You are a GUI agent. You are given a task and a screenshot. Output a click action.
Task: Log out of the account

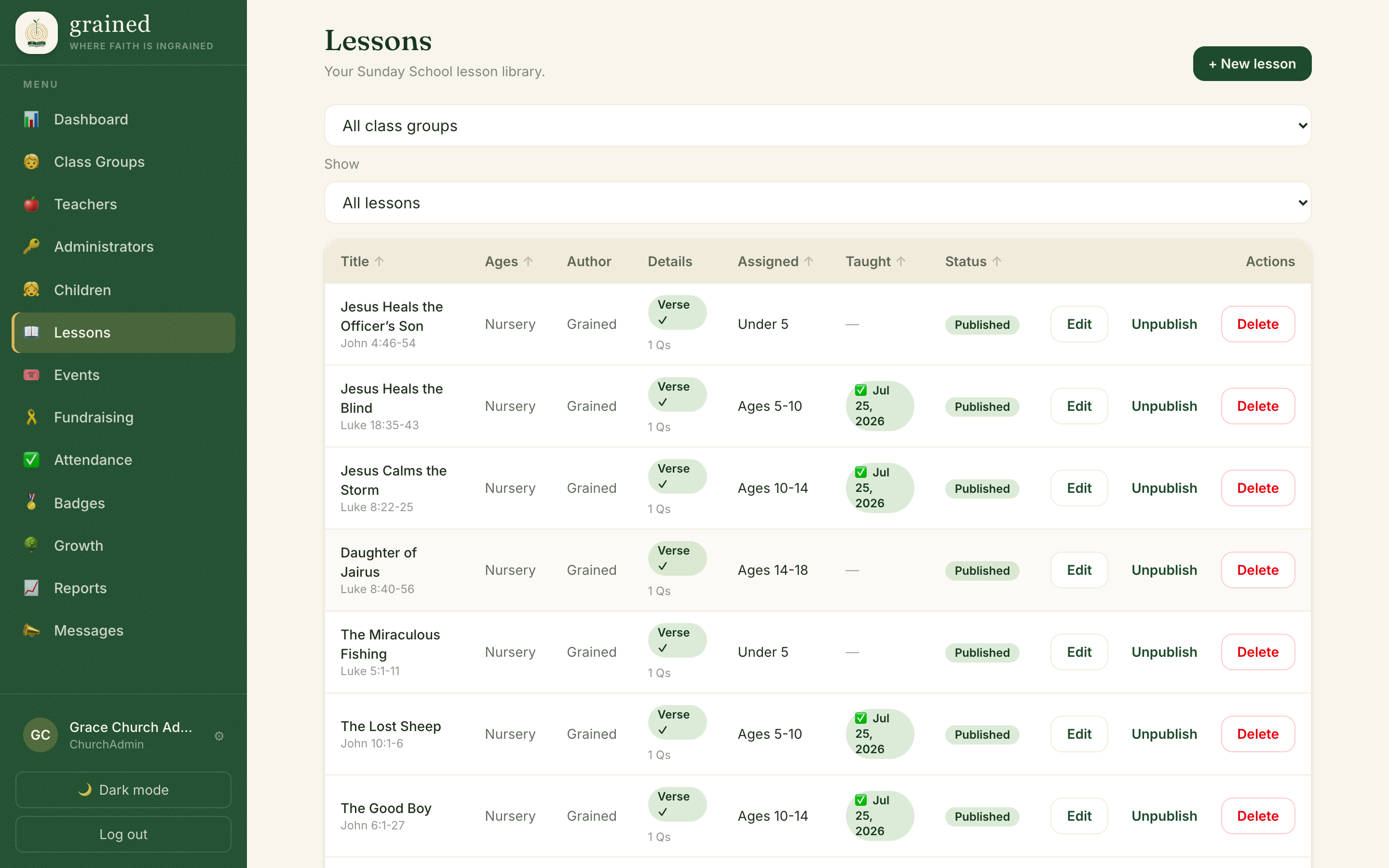(x=123, y=834)
